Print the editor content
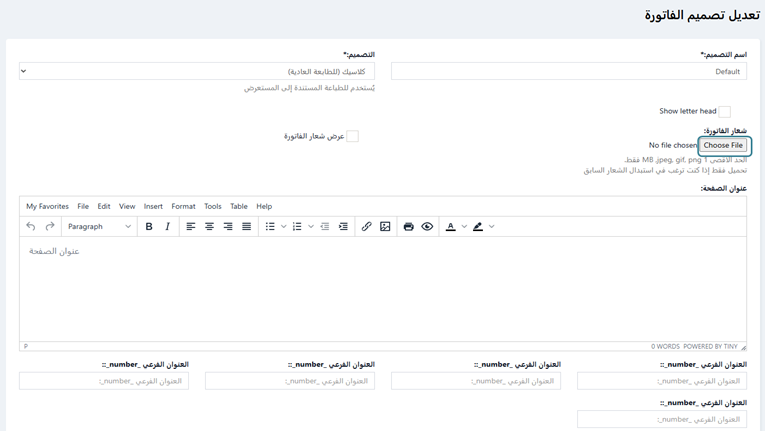 [408, 227]
